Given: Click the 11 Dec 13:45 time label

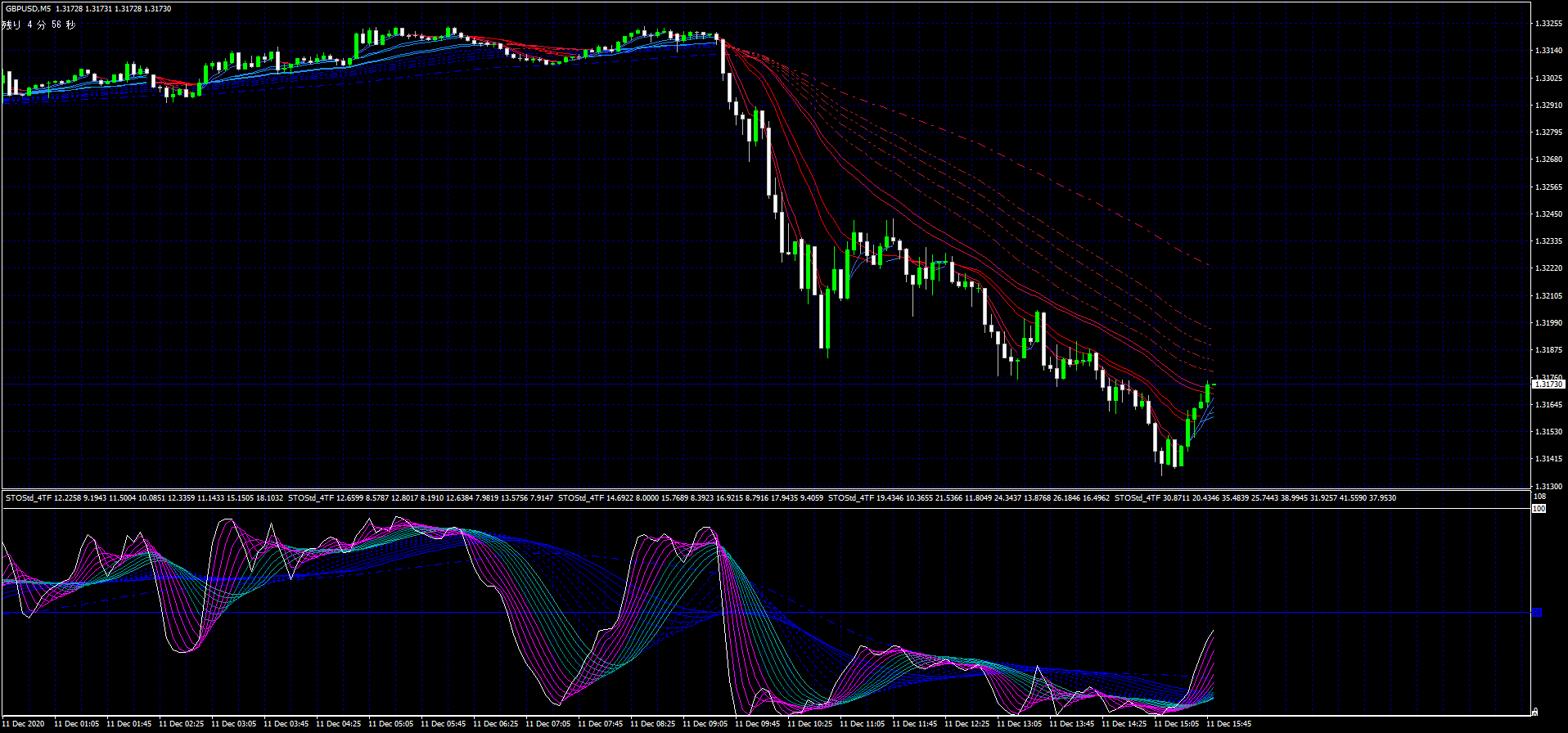Looking at the screenshot, I should tap(1071, 724).
